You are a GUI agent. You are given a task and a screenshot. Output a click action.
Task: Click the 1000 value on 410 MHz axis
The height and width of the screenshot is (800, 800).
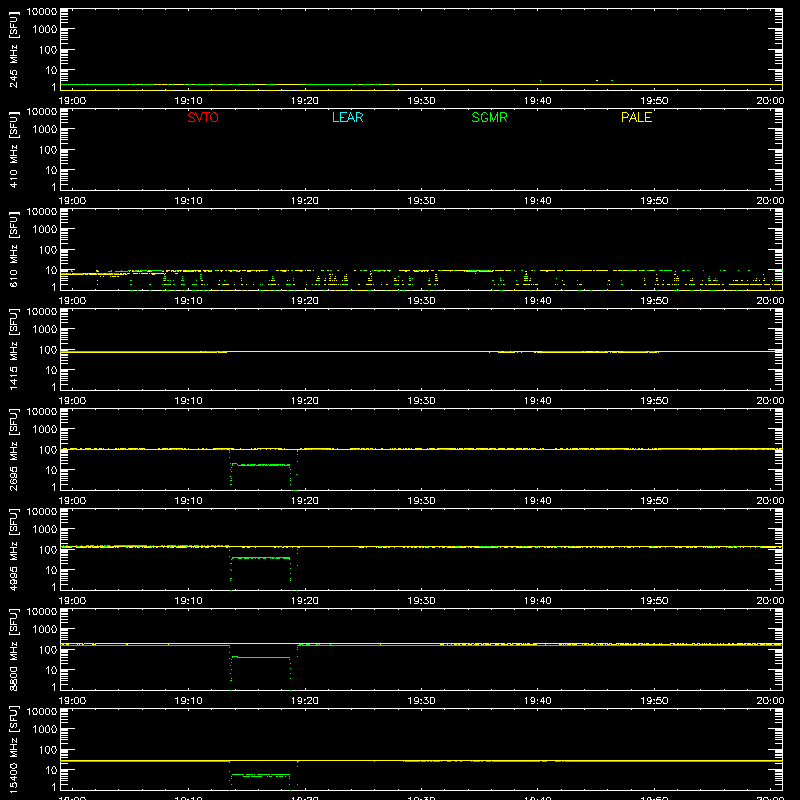(45, 130)
